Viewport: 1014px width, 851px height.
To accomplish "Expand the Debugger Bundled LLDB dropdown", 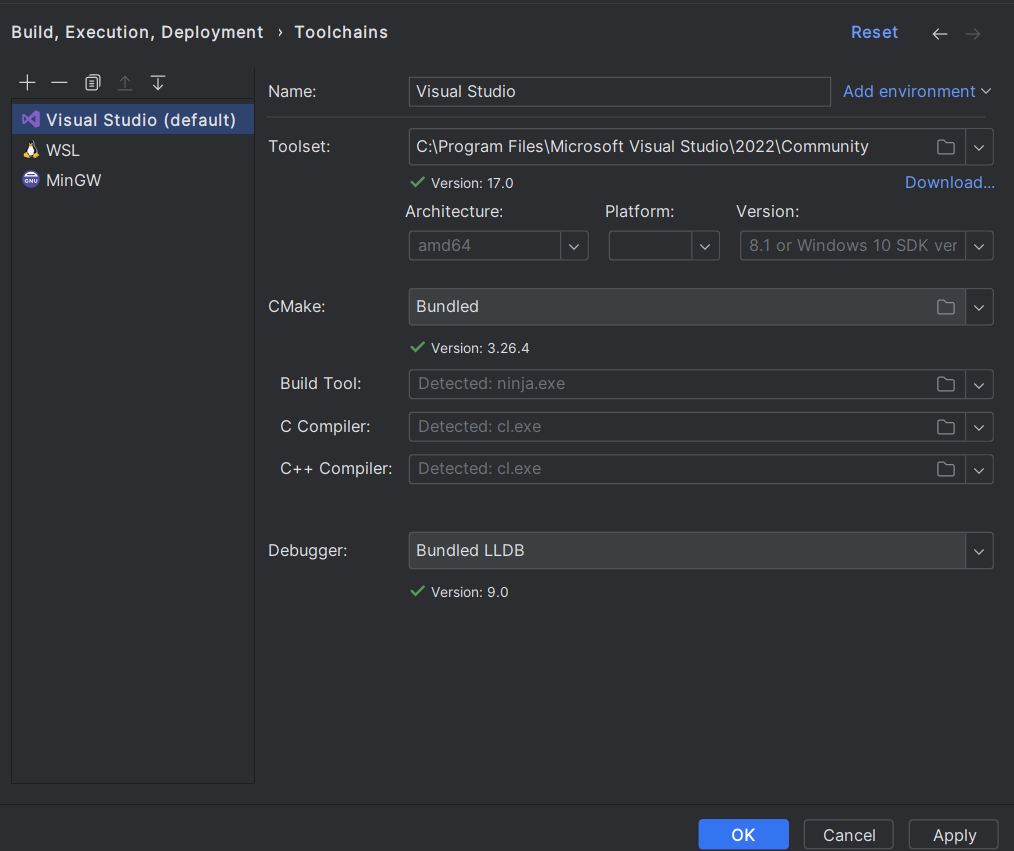I will click(979, 551).
